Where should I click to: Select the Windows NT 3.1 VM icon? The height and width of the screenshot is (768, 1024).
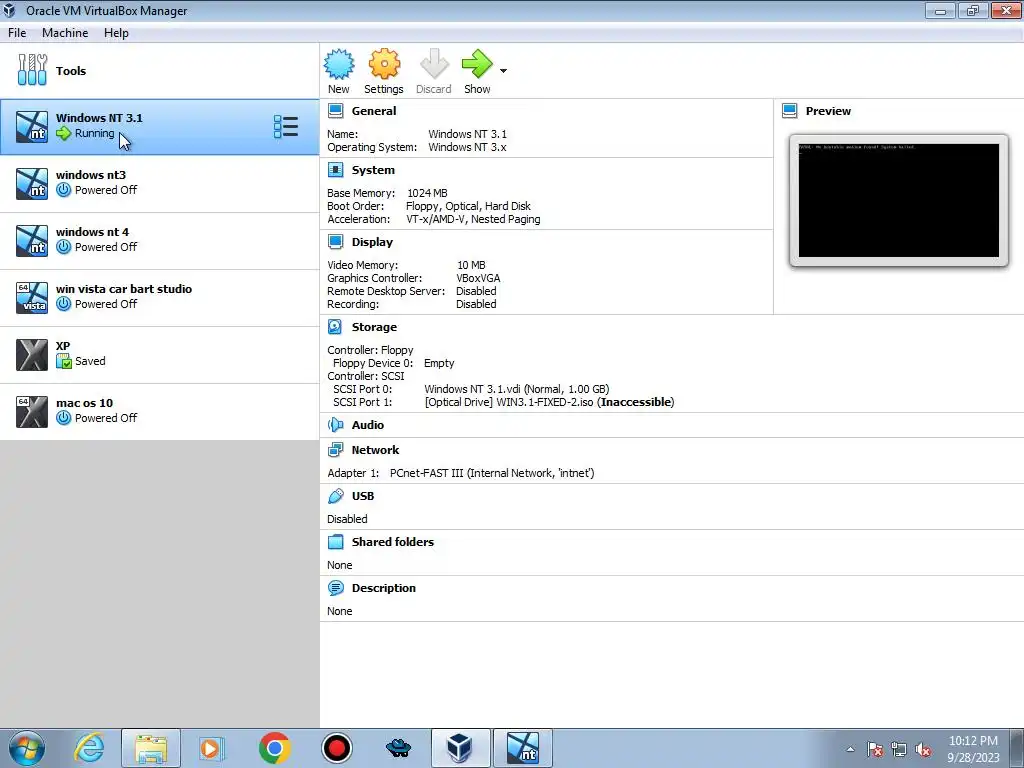pos(32,127)
